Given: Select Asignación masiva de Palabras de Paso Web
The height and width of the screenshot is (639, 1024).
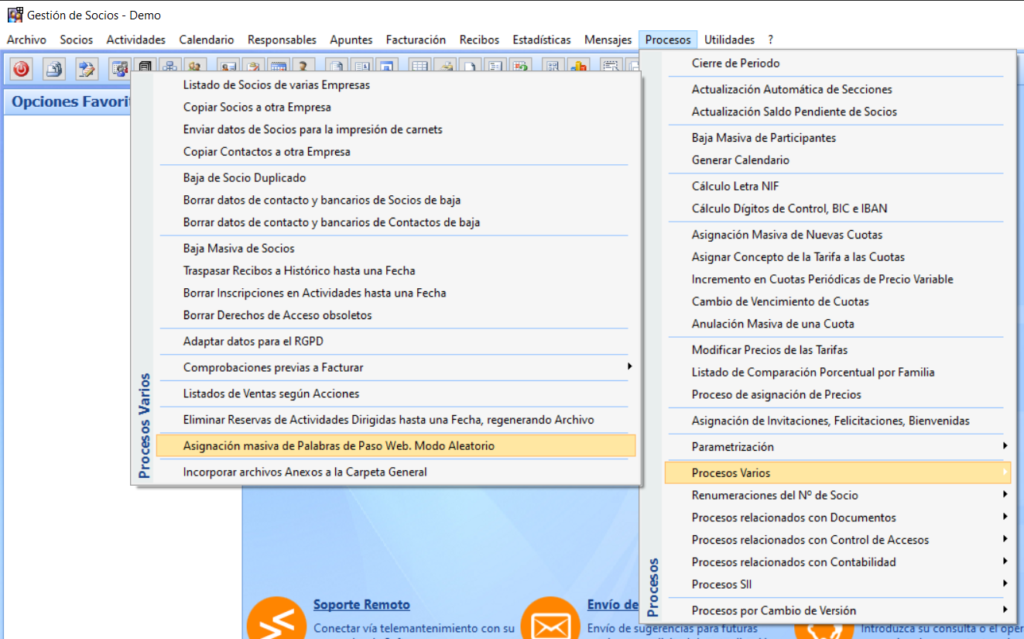Looking at the screenshot, I should pos(338,446).
